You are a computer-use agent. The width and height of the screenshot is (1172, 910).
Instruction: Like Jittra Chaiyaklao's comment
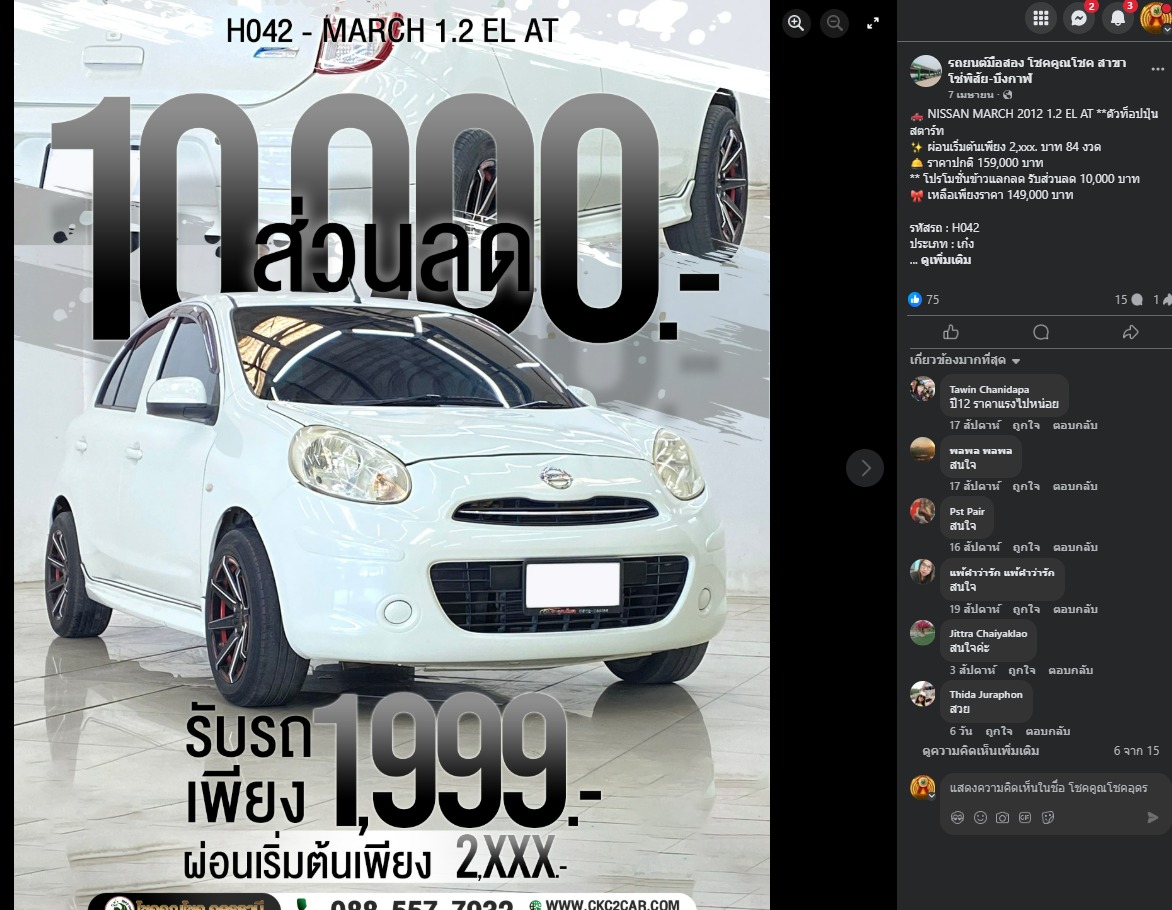coord(1021,670)
